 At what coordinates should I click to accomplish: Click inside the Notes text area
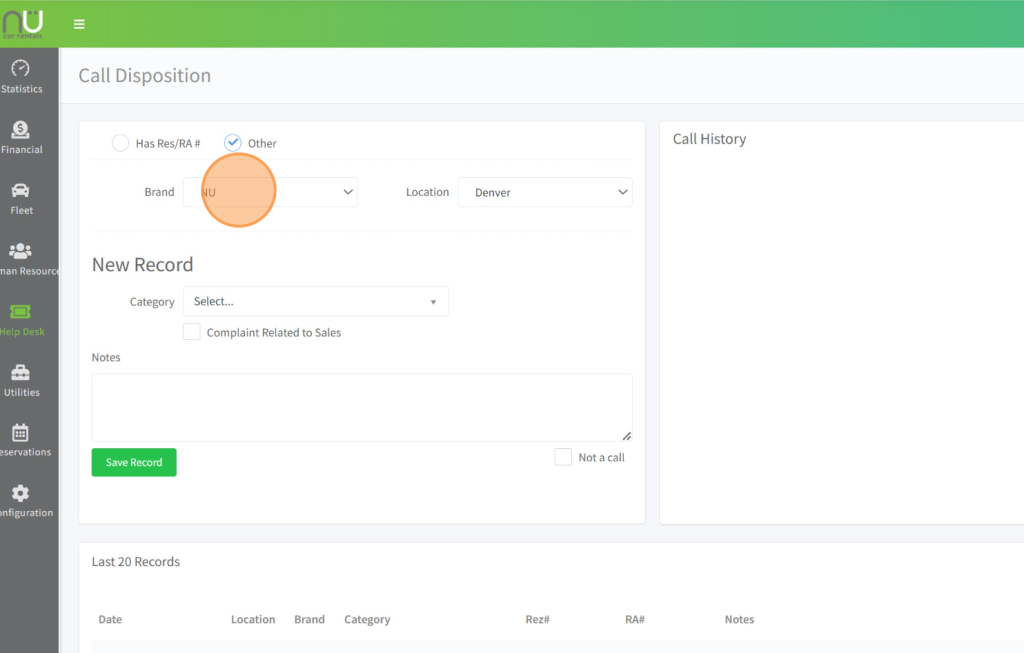click(x=361, y=407)
